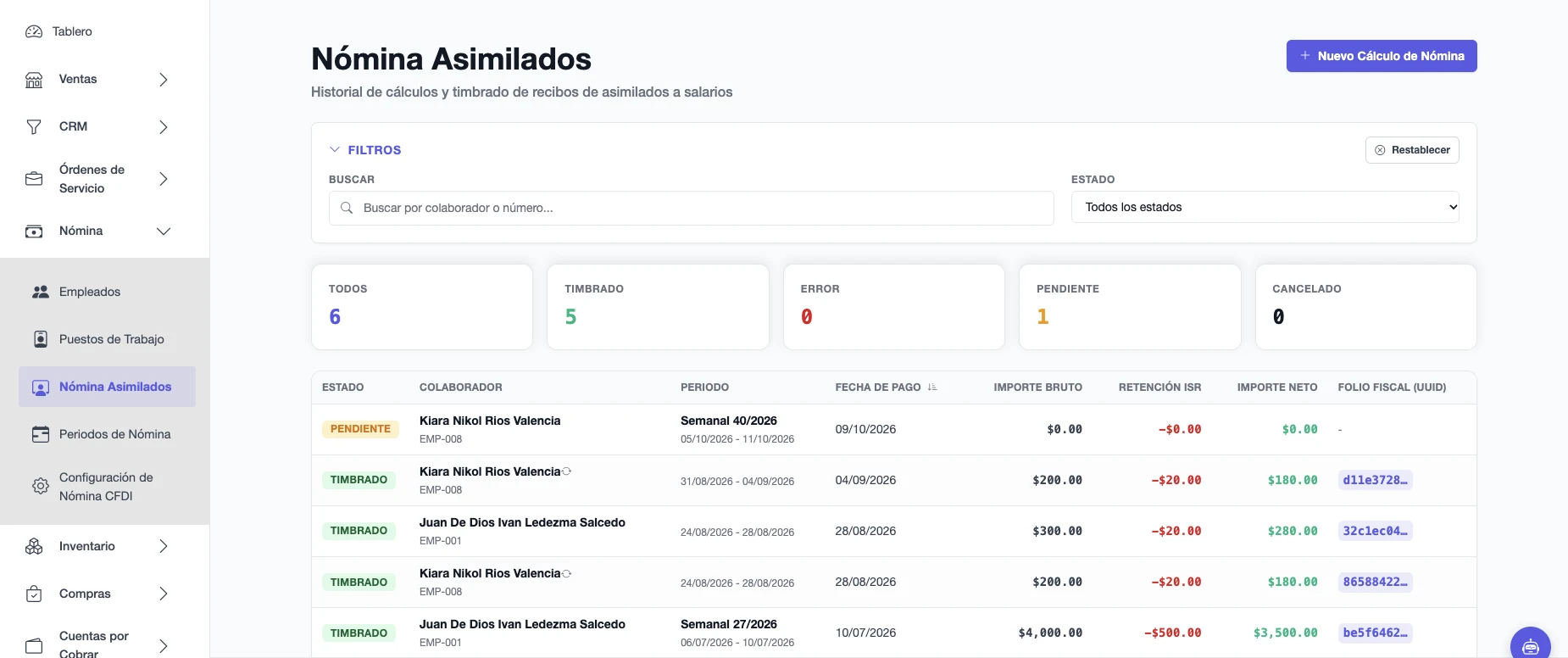Expand the Inventario submenu chevron
Viewport: 1568px width, 658px height.
(x=164, y=546)
